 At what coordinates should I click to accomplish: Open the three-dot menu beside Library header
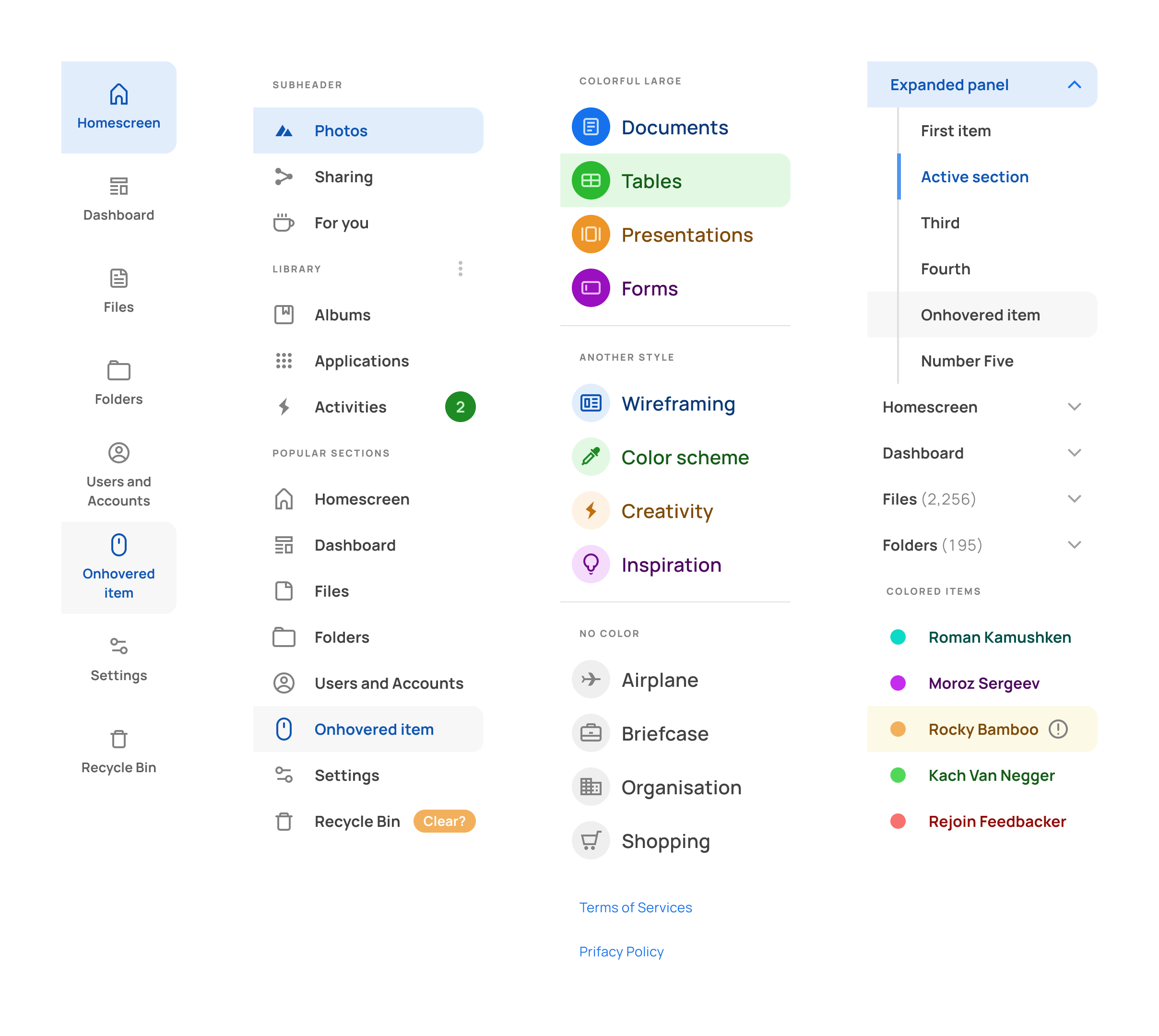point(460,268)
